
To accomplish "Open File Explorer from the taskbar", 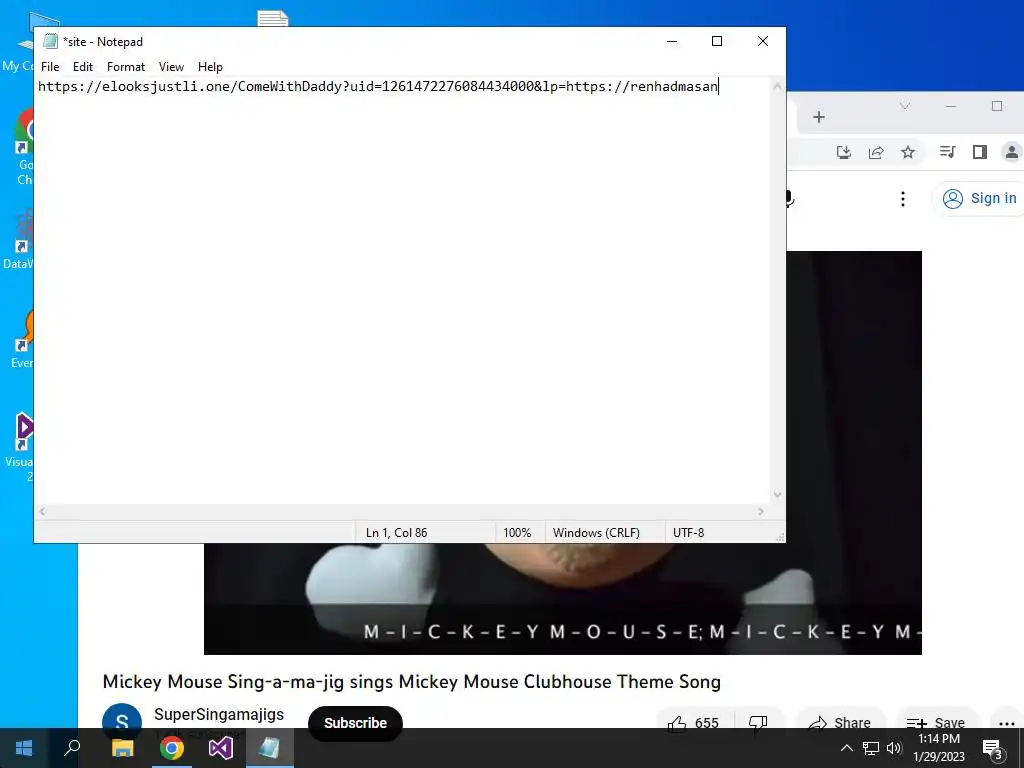I will [122, 748].
